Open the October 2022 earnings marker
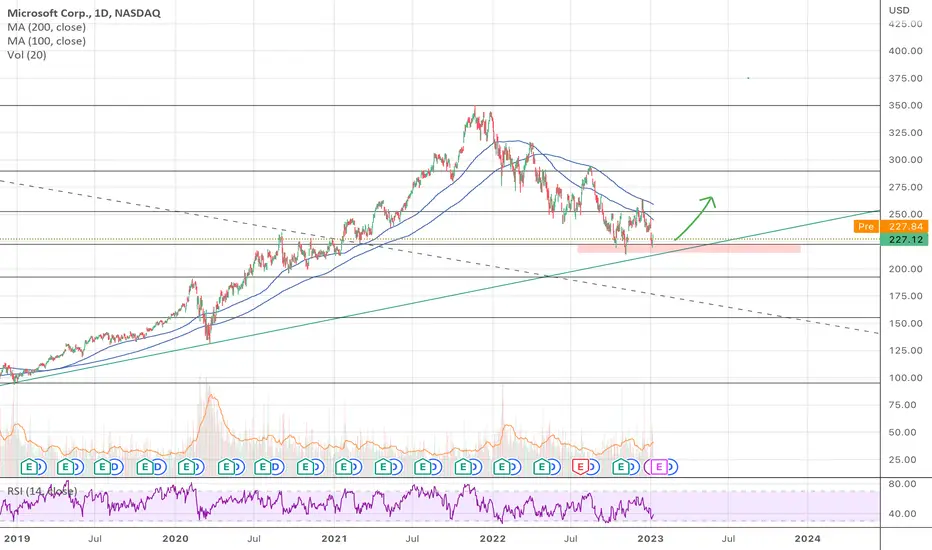This screenshot has height=550, width=932. [x=621, y=467]
